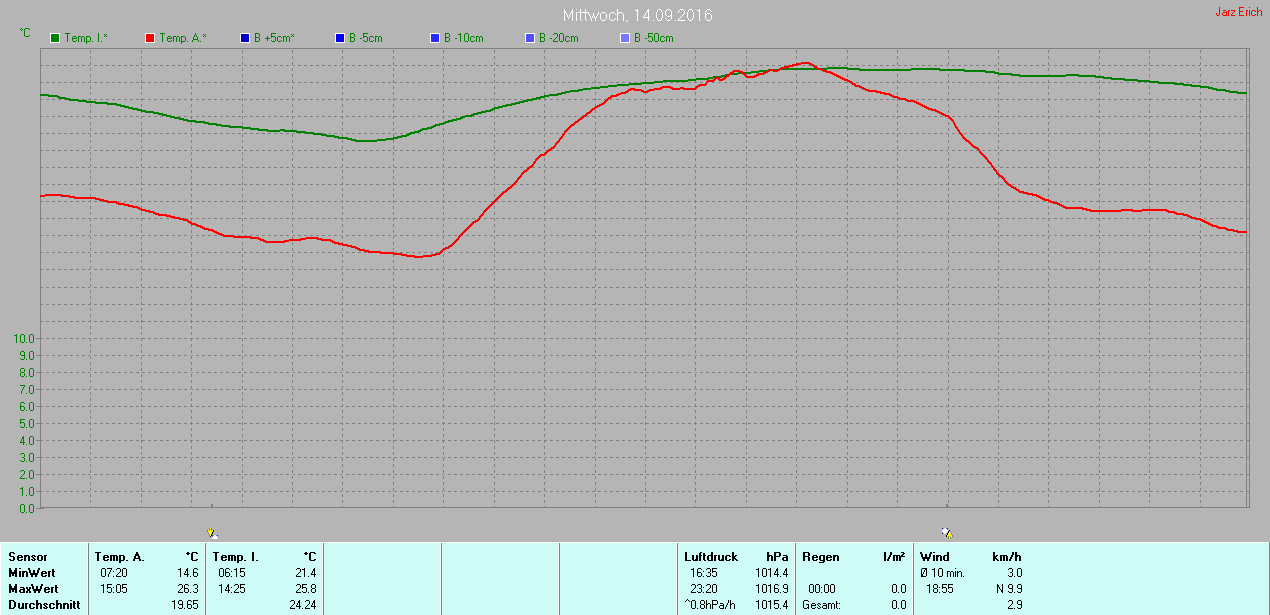Screen dimensions: 1270x615
Task: Select the 'B -10cm' legend label
Action: 464,38
